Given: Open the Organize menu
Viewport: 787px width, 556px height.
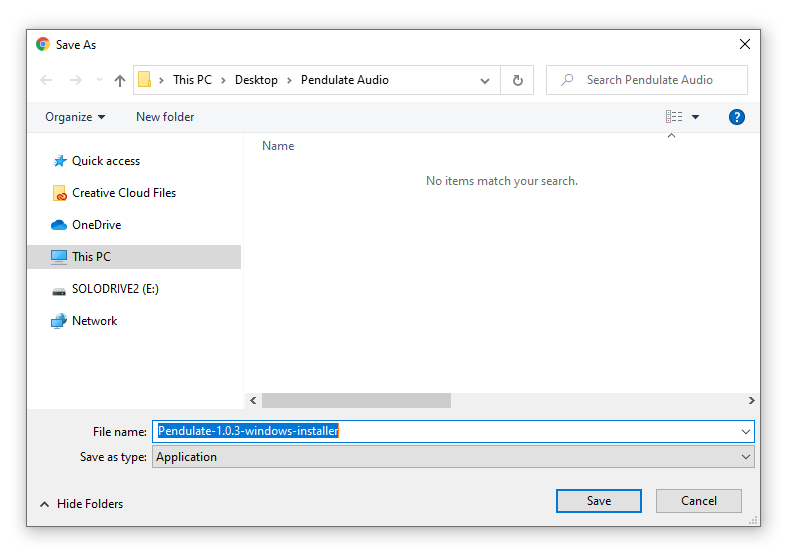Looking at the screenshot, I should pos(75,117).
